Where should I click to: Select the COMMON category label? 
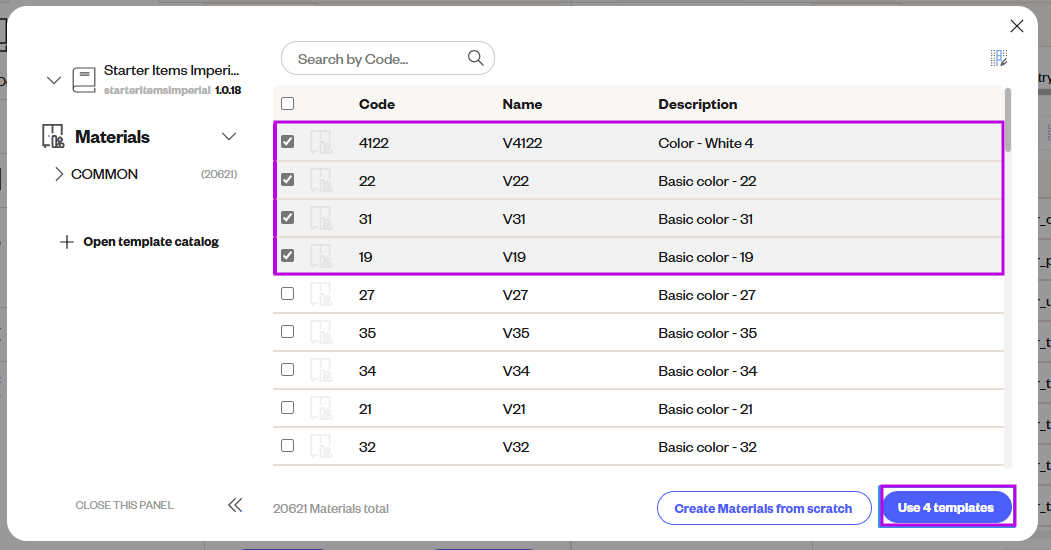click(105, 174)
